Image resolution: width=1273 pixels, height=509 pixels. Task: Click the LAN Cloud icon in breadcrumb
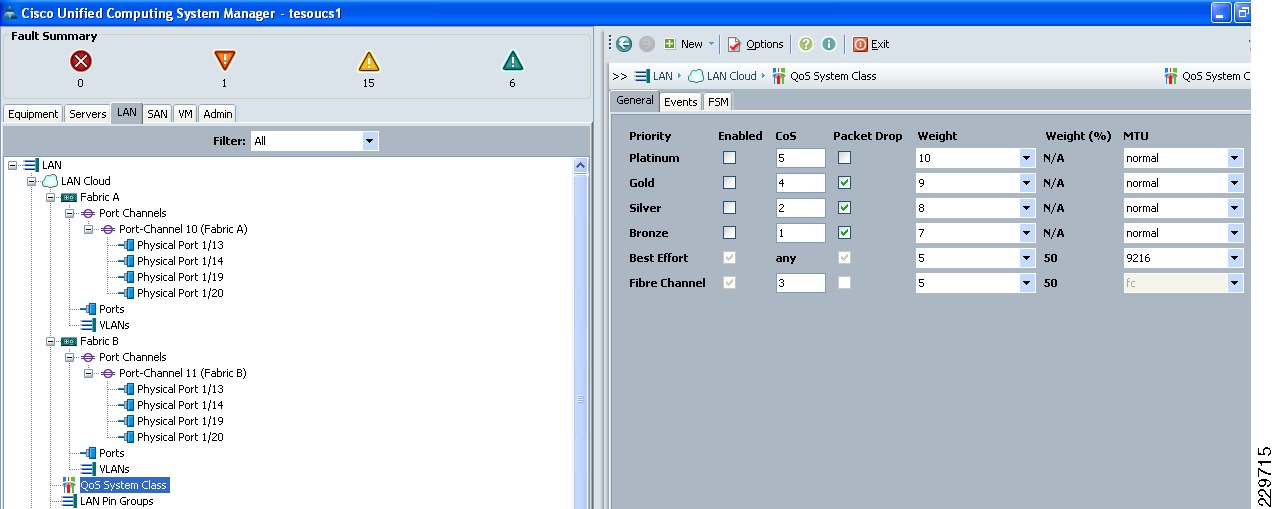pos(696,75)
